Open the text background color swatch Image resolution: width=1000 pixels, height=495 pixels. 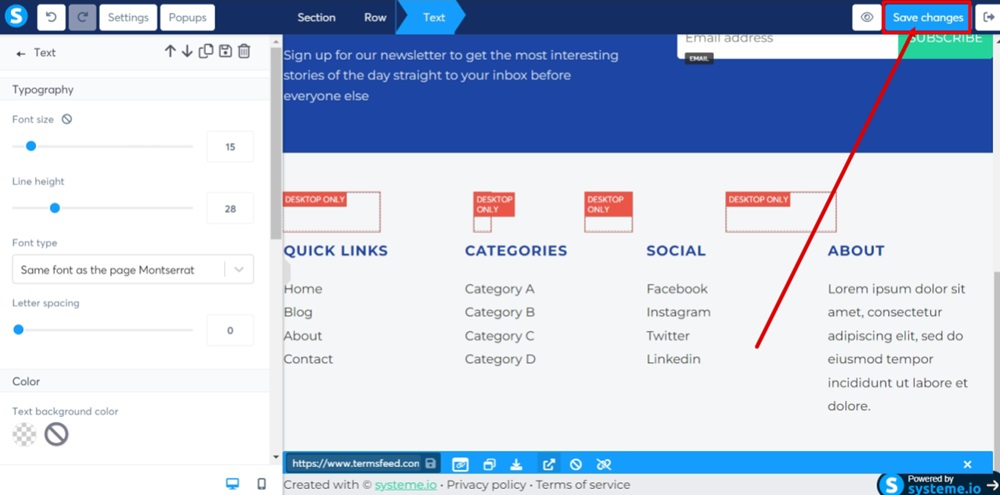(24, 435)
